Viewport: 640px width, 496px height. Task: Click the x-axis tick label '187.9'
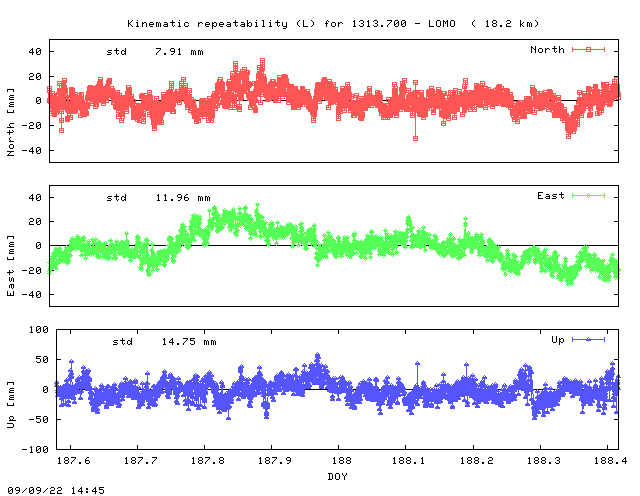(x=275, y=461)
